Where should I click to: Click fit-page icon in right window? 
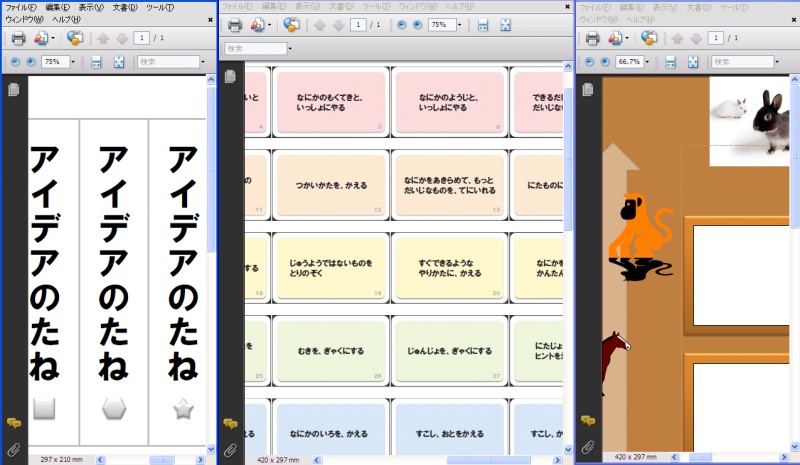[x=693, y=62]
